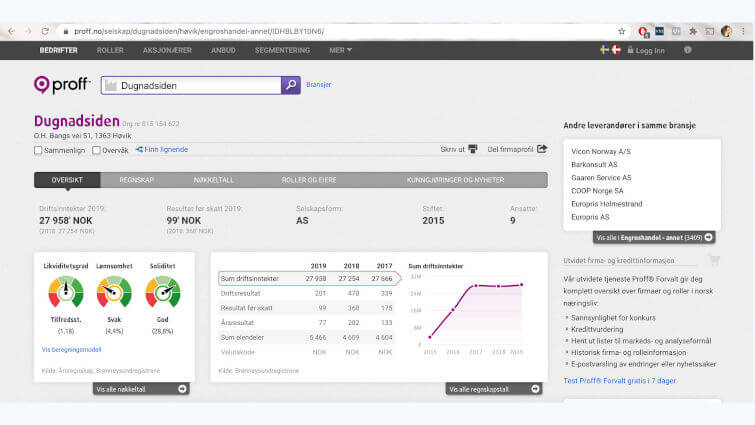
Task: Click the Bransjer link
Action: (319, 84)
